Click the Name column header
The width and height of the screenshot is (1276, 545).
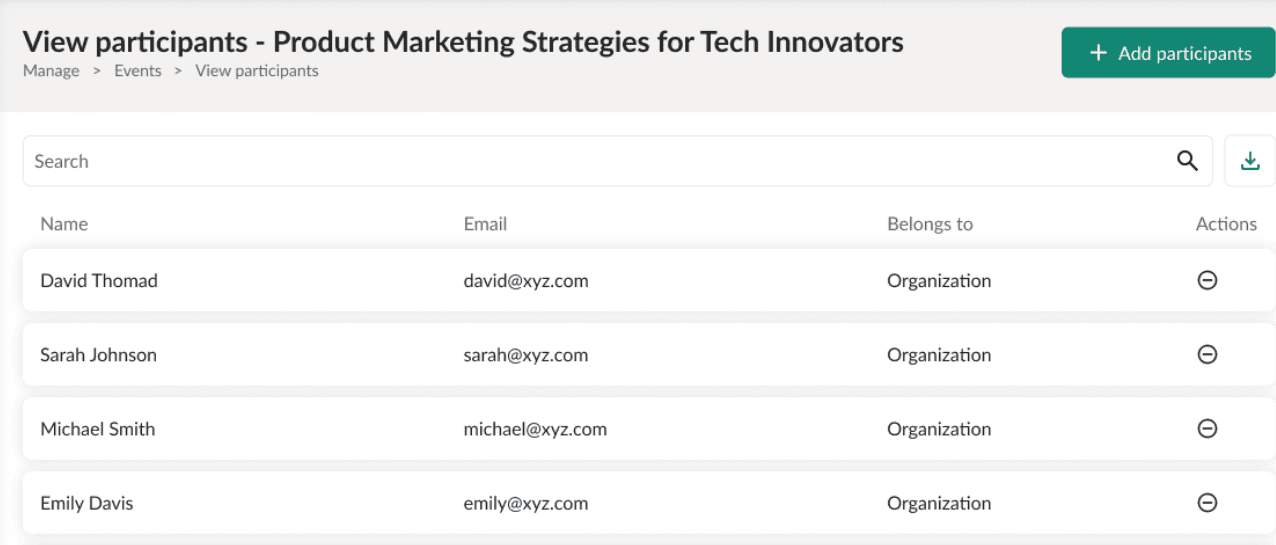(x=64, y=224)
